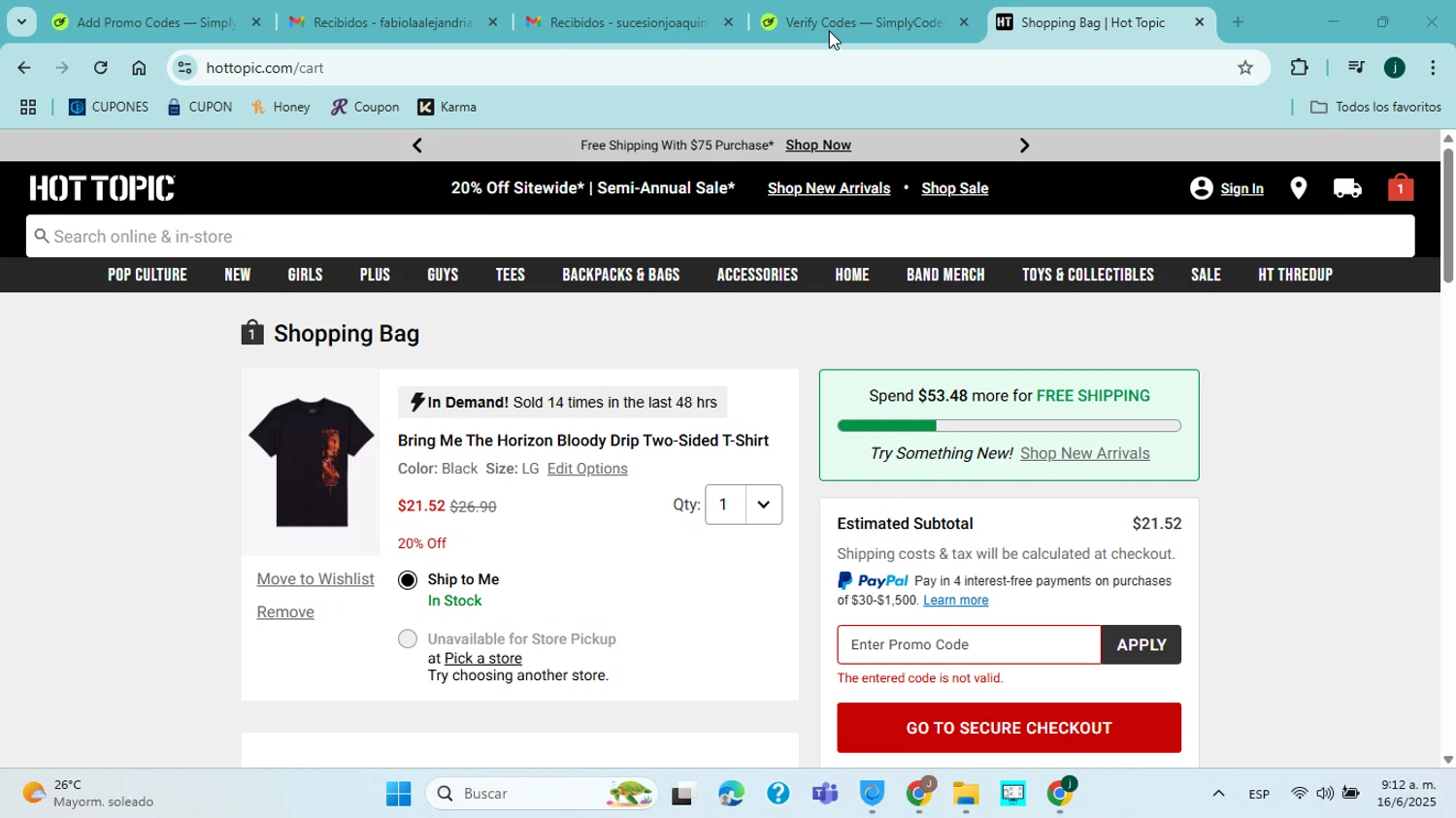Viewport: 1456px width, 818px height.
Task: Open the tab search dropdown arrow
Action: [x=21, y=22]
